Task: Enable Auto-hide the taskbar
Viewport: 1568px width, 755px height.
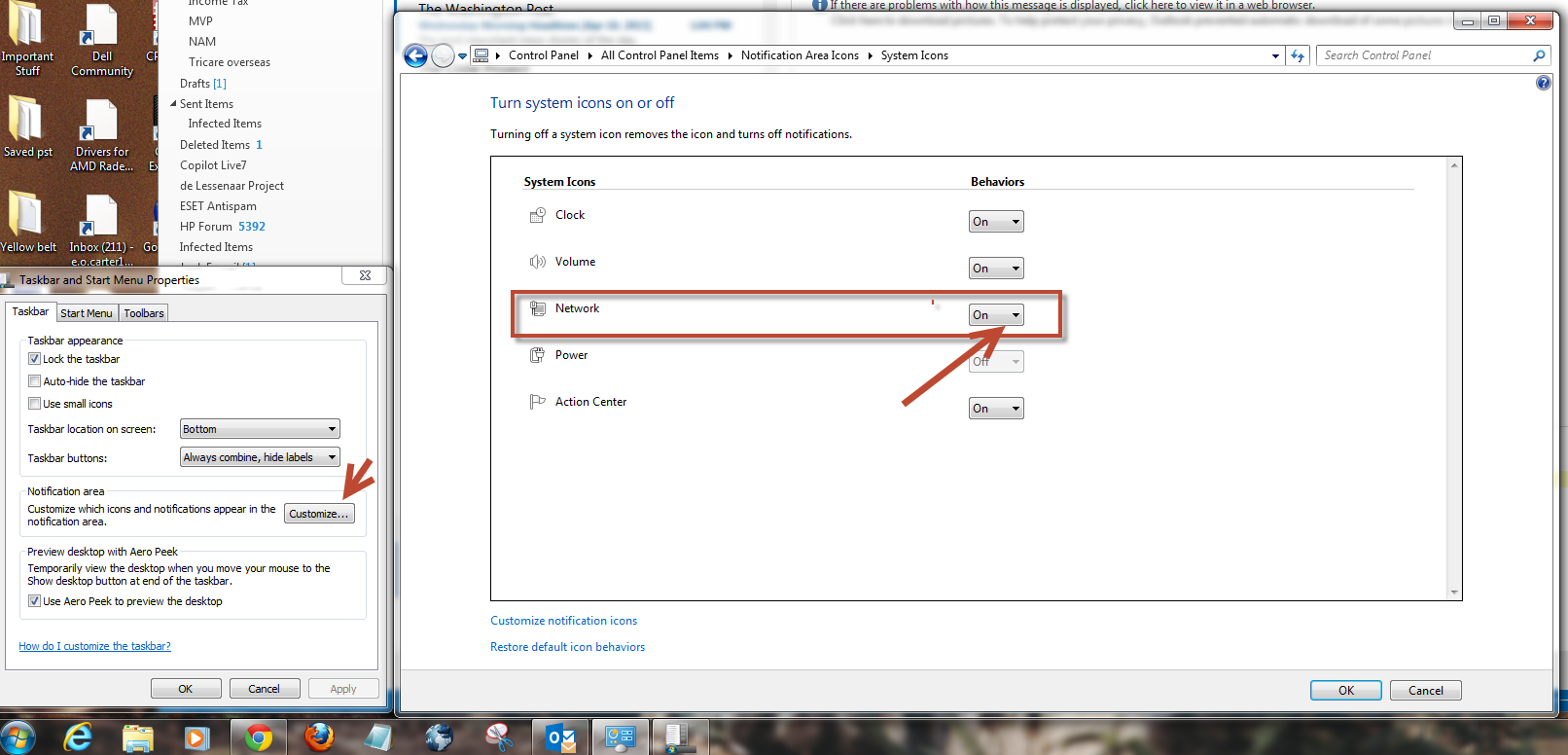Action: pyautogui.click(x=34, y=381)
